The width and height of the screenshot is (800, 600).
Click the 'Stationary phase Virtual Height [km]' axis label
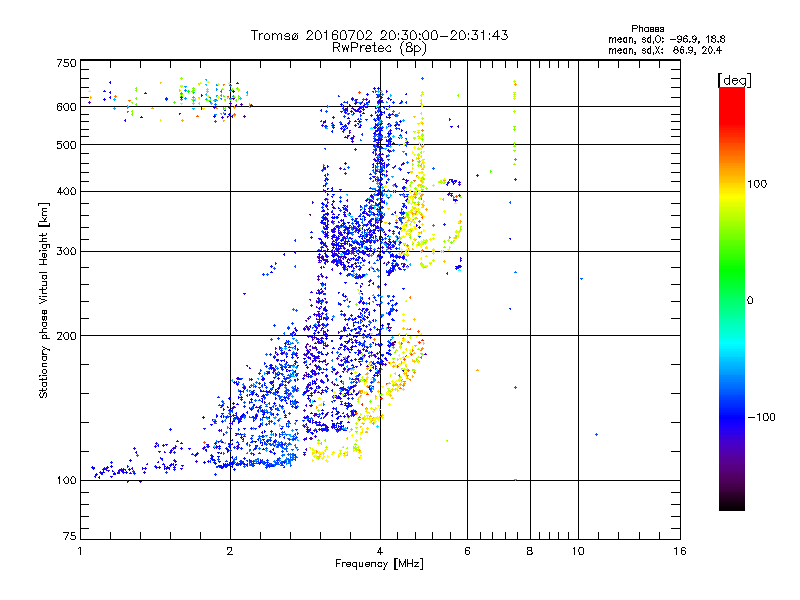(44, 301)
